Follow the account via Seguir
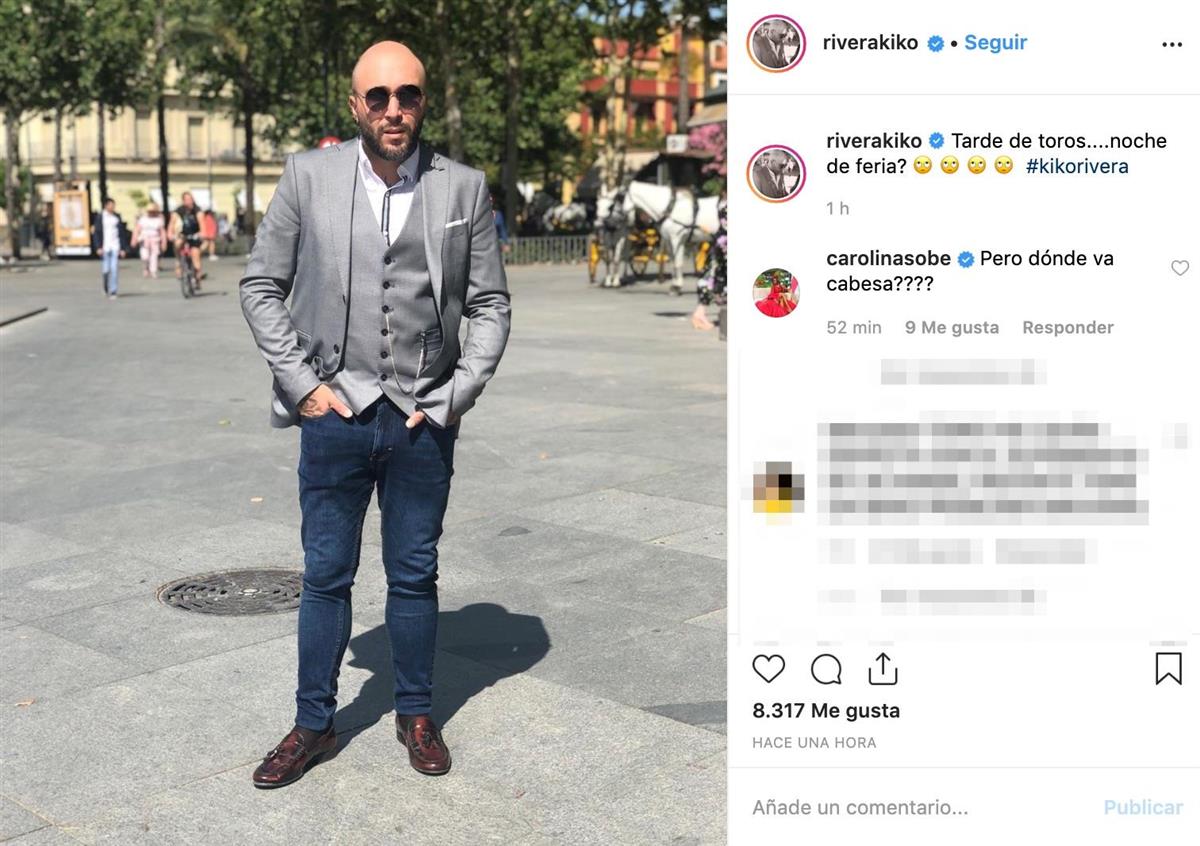This screenshot has height=846, width=1200. (x=995, y=43)
